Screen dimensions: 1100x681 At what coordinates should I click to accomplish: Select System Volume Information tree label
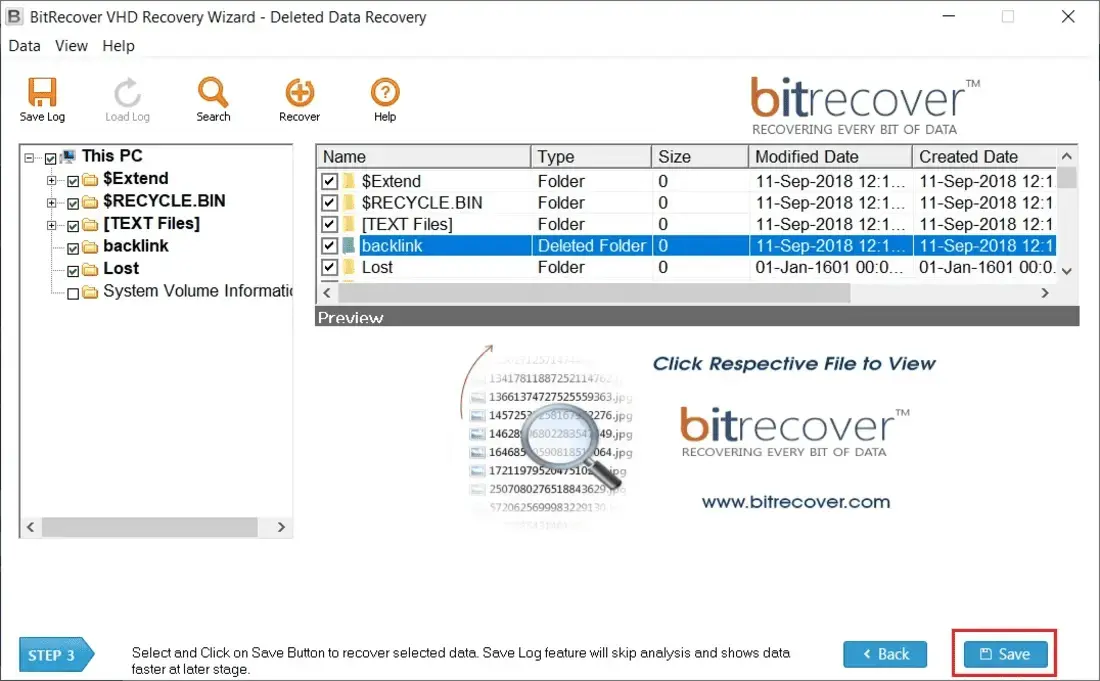point(197,291)
